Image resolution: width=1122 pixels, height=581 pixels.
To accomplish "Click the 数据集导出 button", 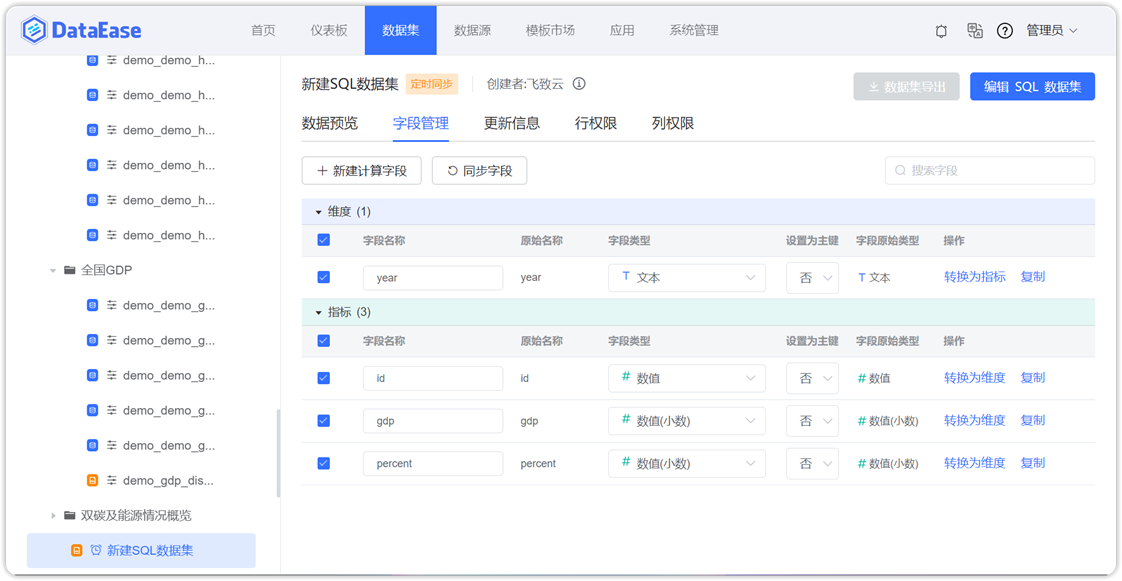I will [907, 87].
